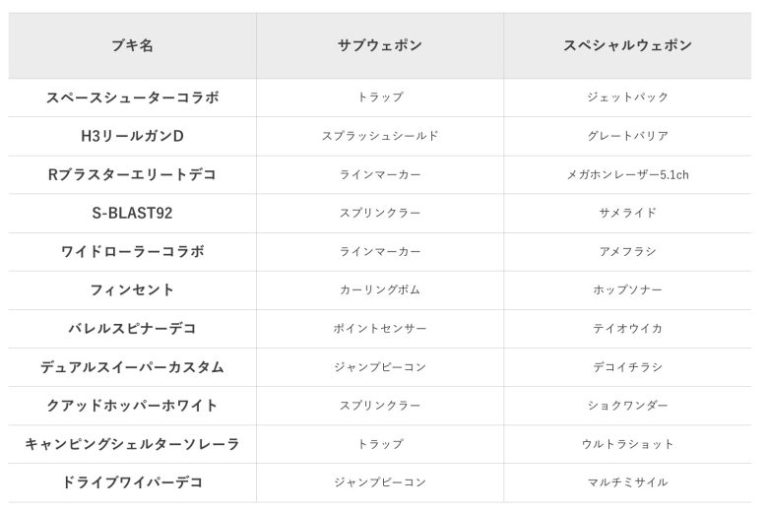
Task: Select the ドライブワイパーデコ weapon name
Action: (x=132, y=483)
